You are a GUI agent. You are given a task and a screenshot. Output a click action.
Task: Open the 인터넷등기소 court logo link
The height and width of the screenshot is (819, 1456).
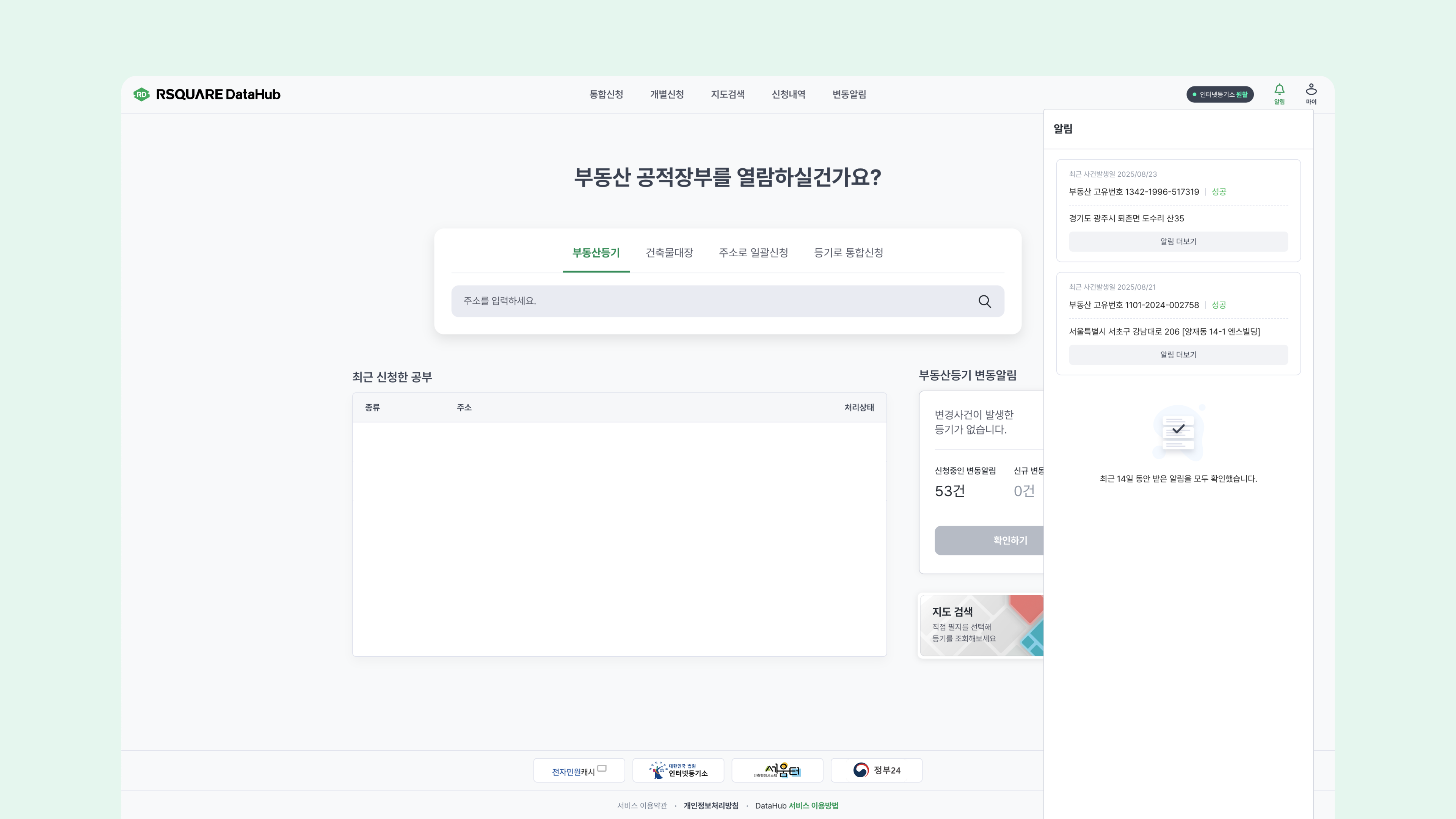(x=678, y=770)
